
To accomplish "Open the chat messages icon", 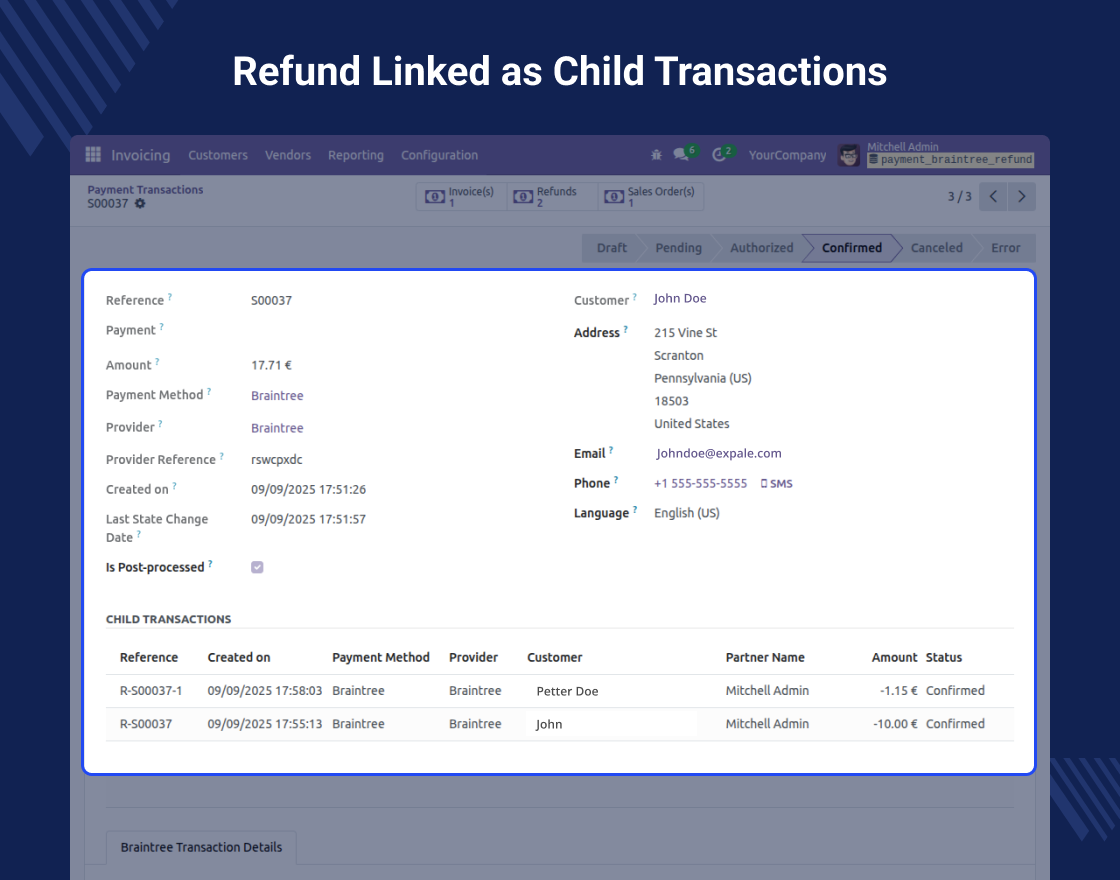I will (681, 155).
